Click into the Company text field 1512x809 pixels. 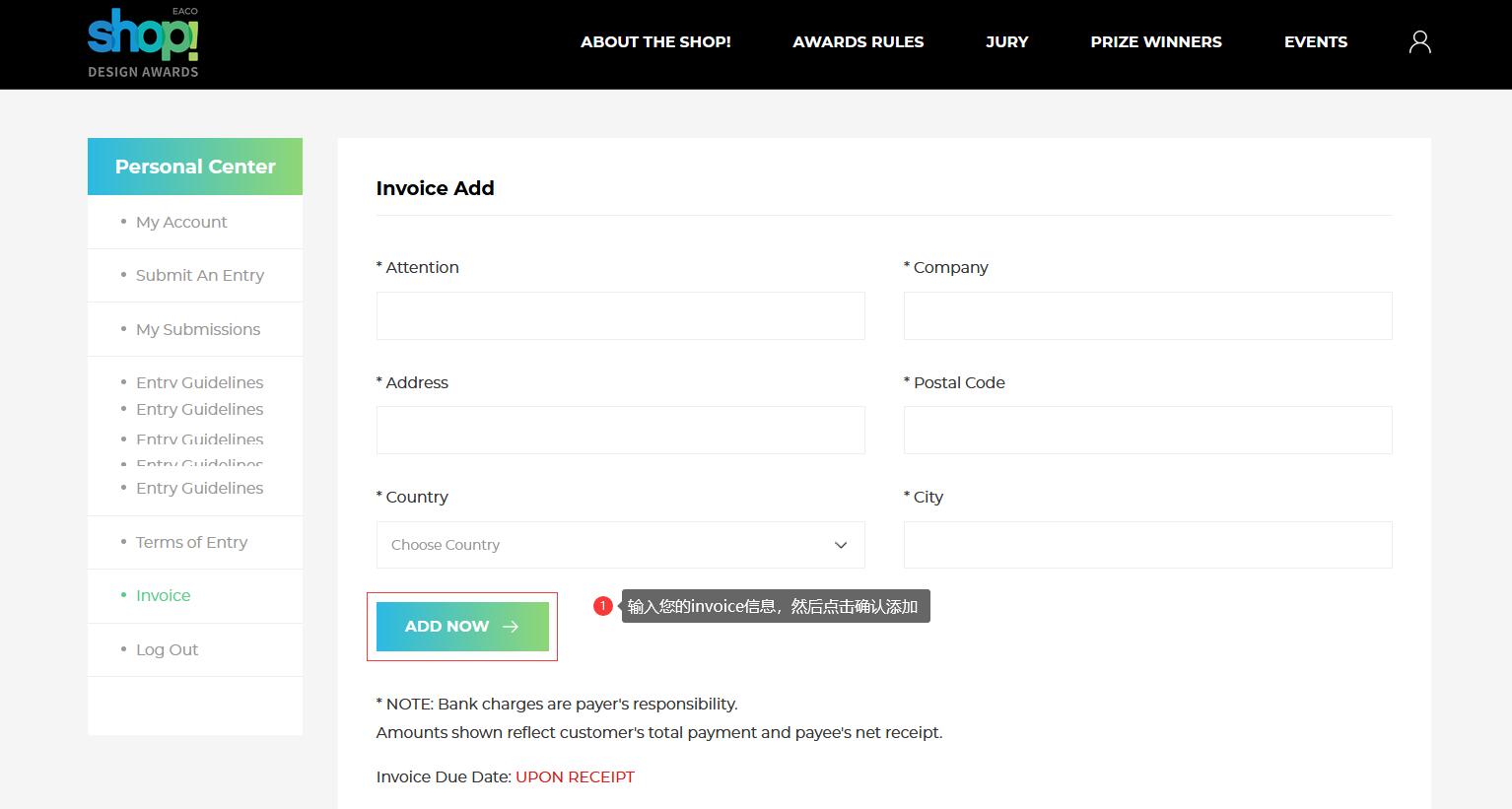point(1147,316)
